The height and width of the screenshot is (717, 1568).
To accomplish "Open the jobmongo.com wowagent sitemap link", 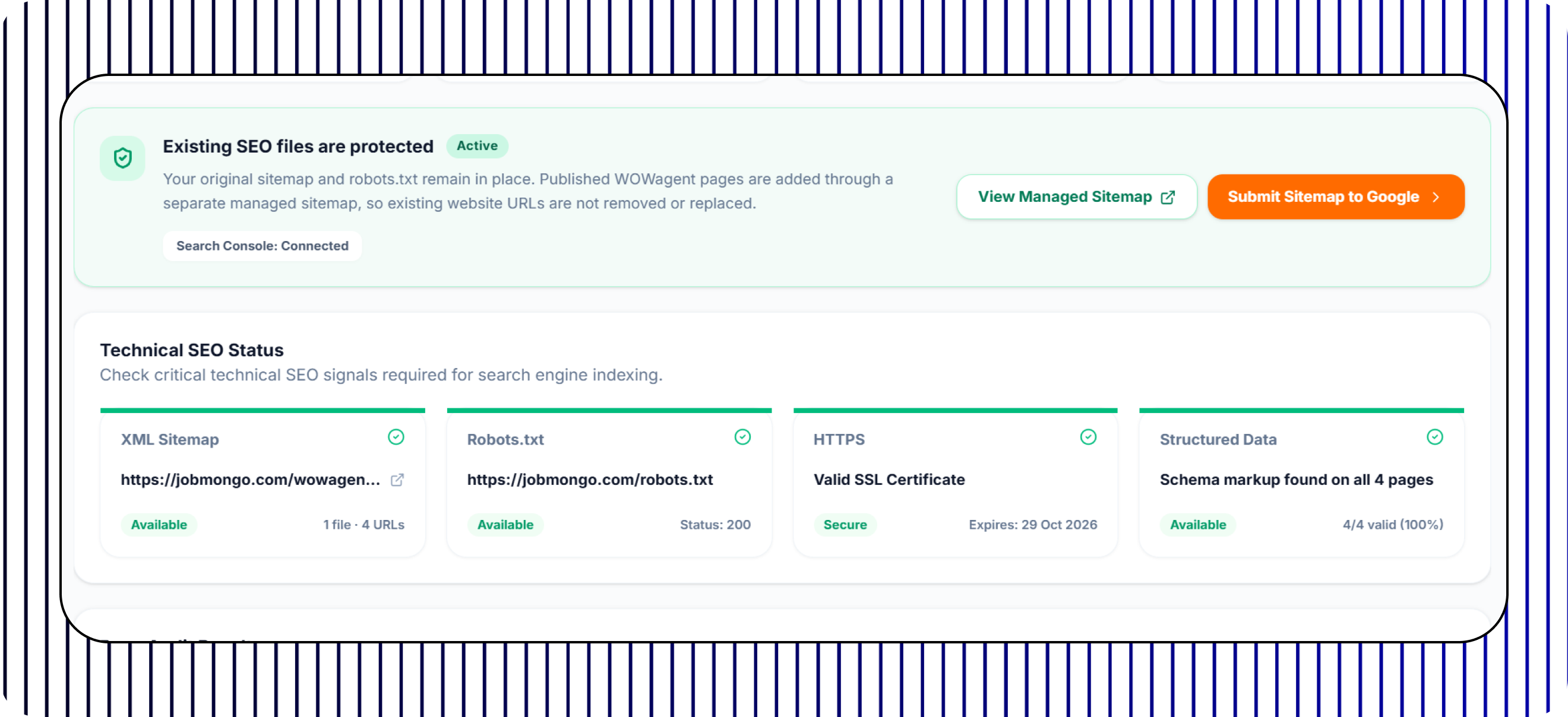I will pyautogui.click(x=250, y=480).
